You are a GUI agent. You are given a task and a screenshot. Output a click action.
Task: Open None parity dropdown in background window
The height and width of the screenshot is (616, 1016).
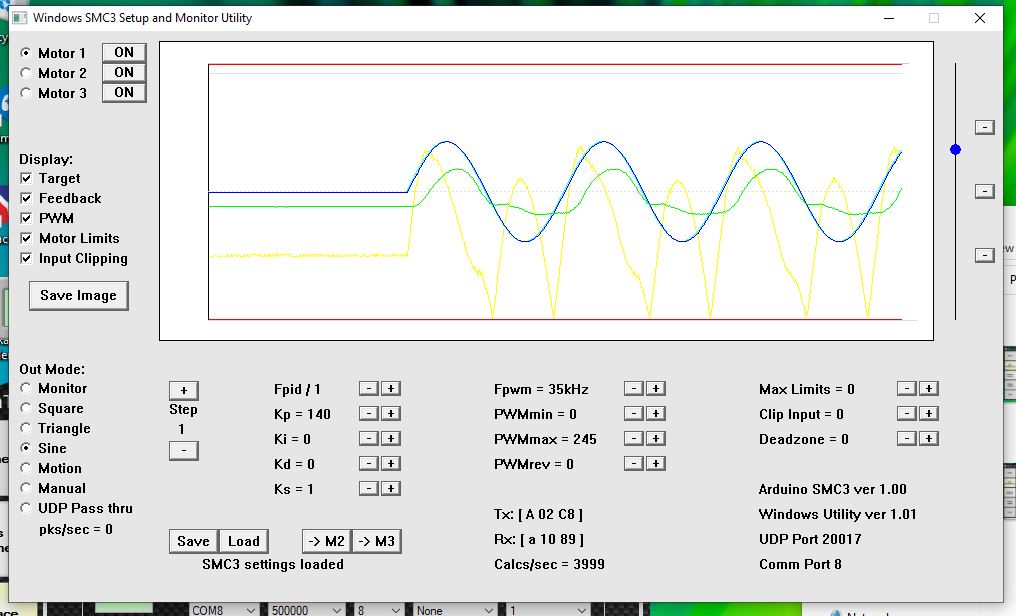click(x=455, y=610)
